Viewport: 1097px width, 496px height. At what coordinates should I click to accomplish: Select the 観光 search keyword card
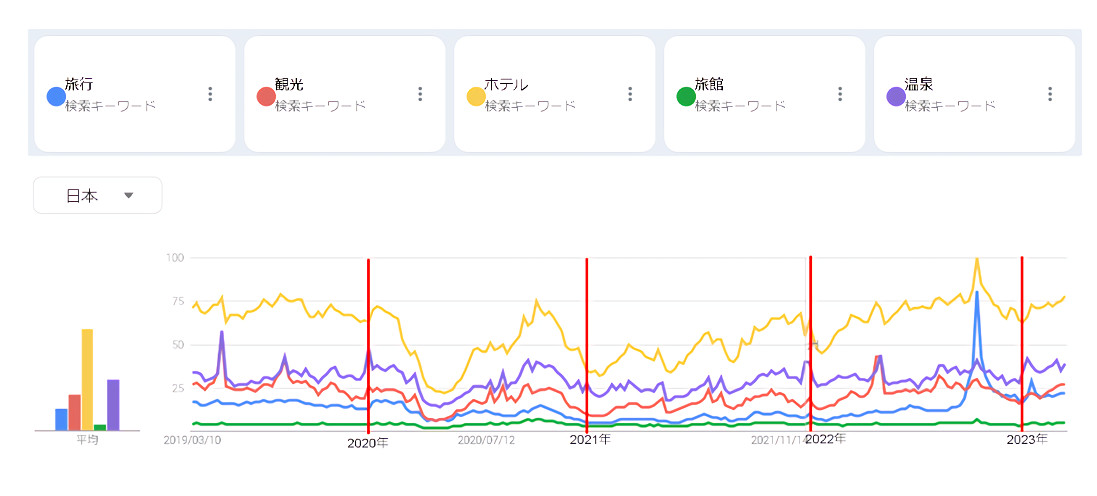coord(345,94)
